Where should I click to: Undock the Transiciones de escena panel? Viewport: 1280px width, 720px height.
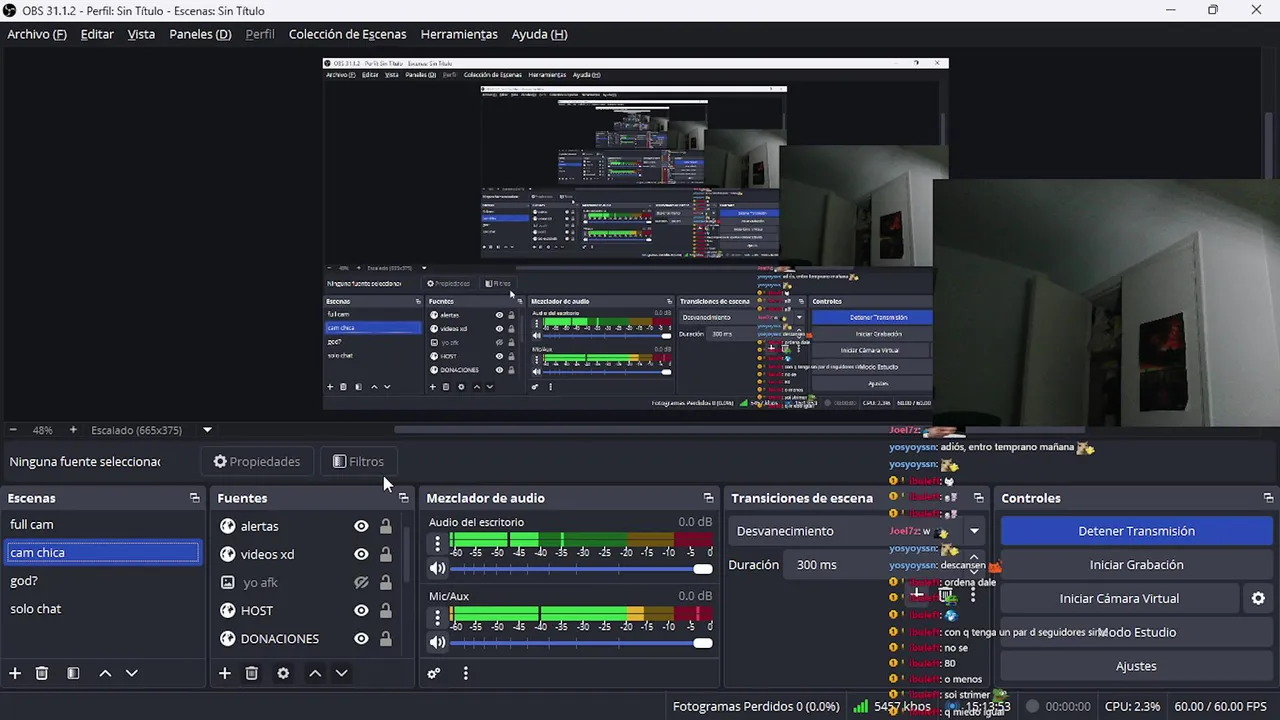click(x=979, y=498)
